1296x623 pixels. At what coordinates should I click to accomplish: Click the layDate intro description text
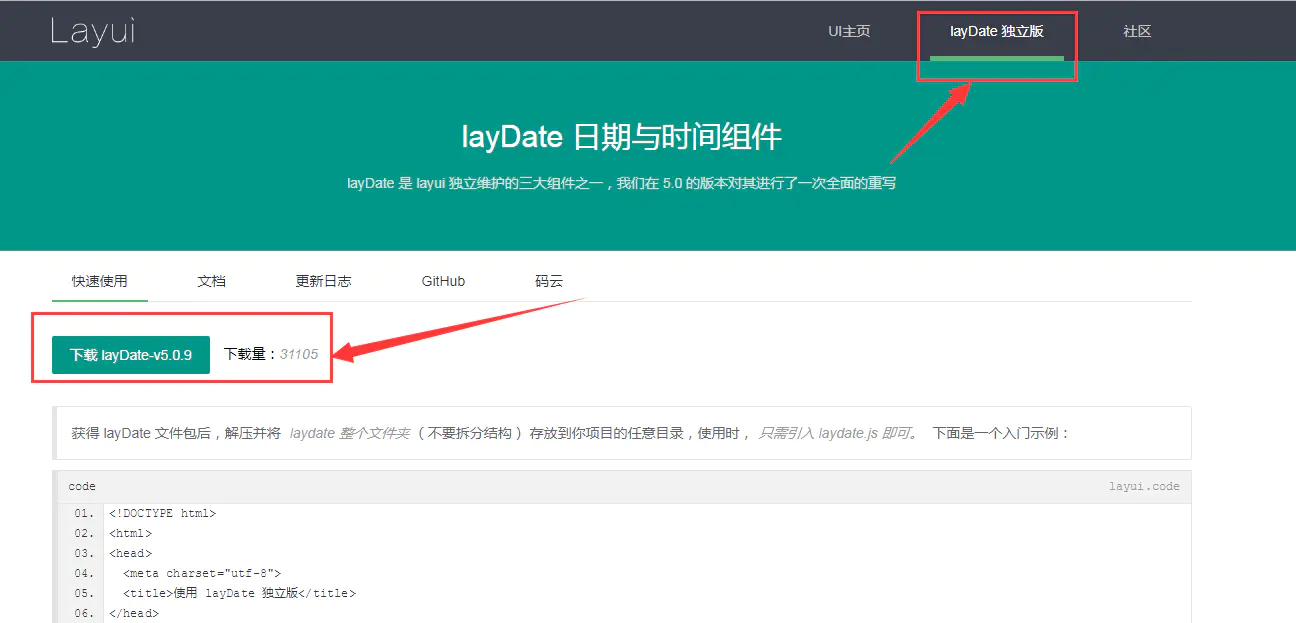pyautogui.click(x=622, y=183)
